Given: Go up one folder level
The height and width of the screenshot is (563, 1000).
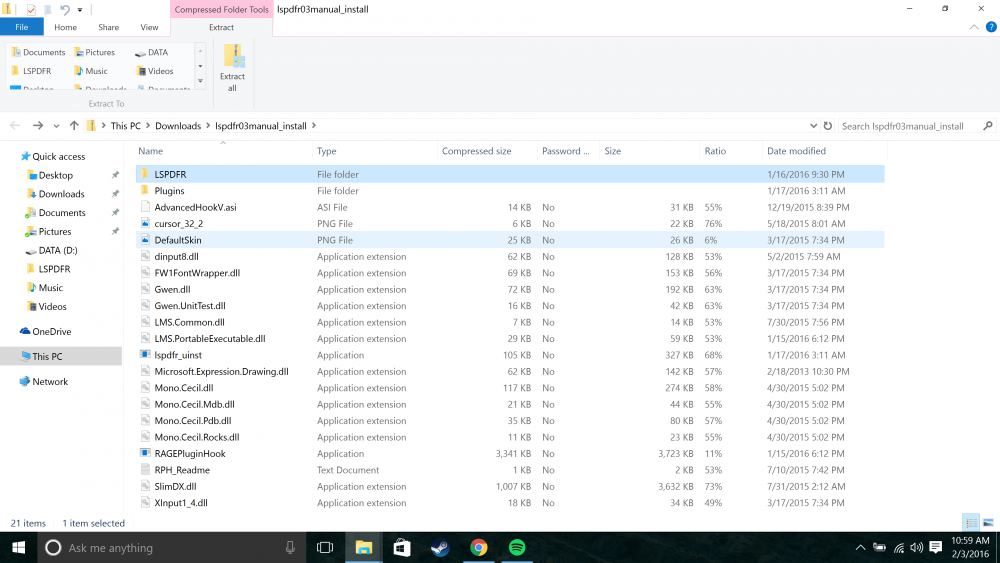Looking at the screenshot, I should [74, 126].
